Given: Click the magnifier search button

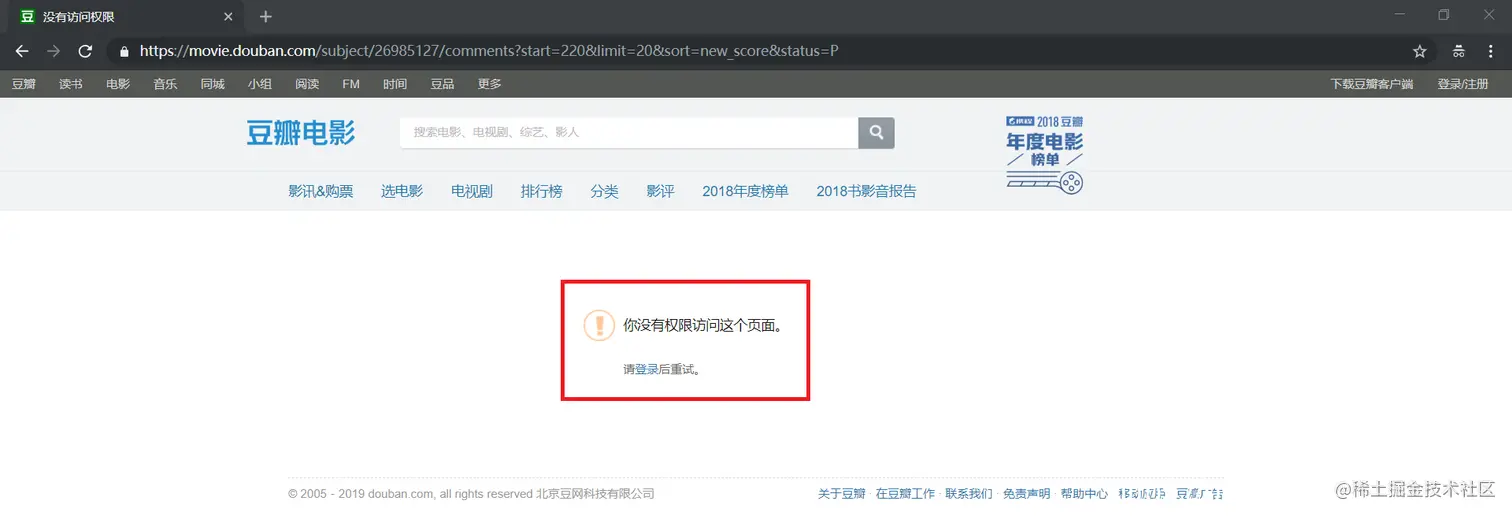Looking at the screenshot, I should point(876,133).
